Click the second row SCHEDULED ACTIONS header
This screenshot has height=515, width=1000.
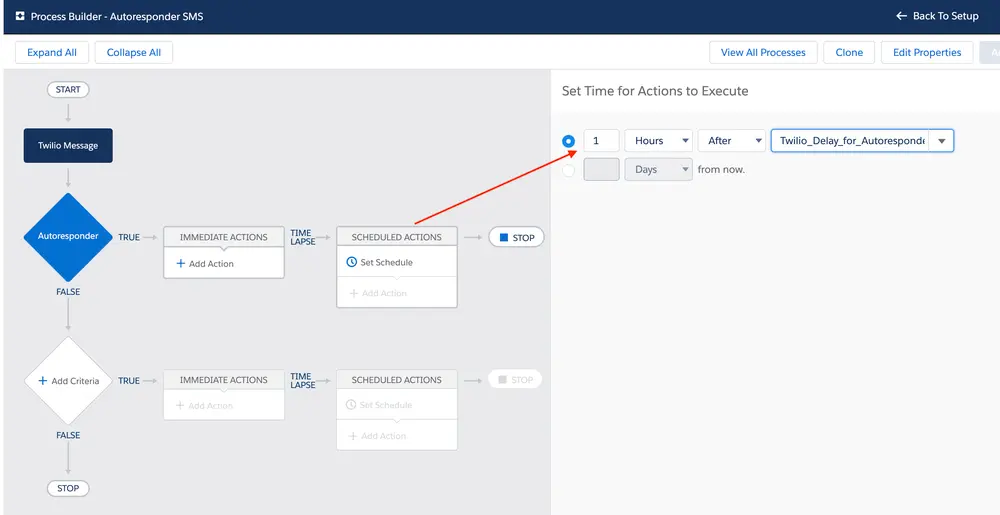[x=397, y=380]
